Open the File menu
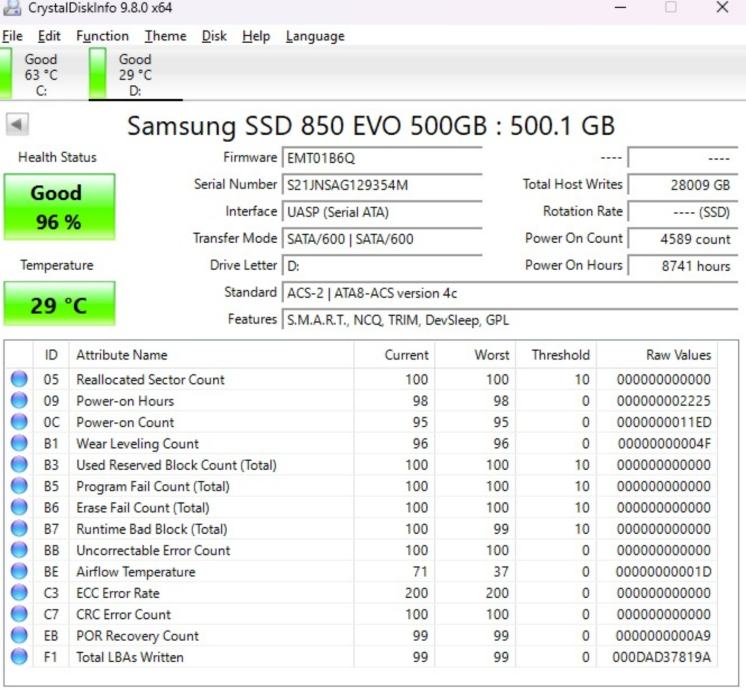 coord(12,36)
